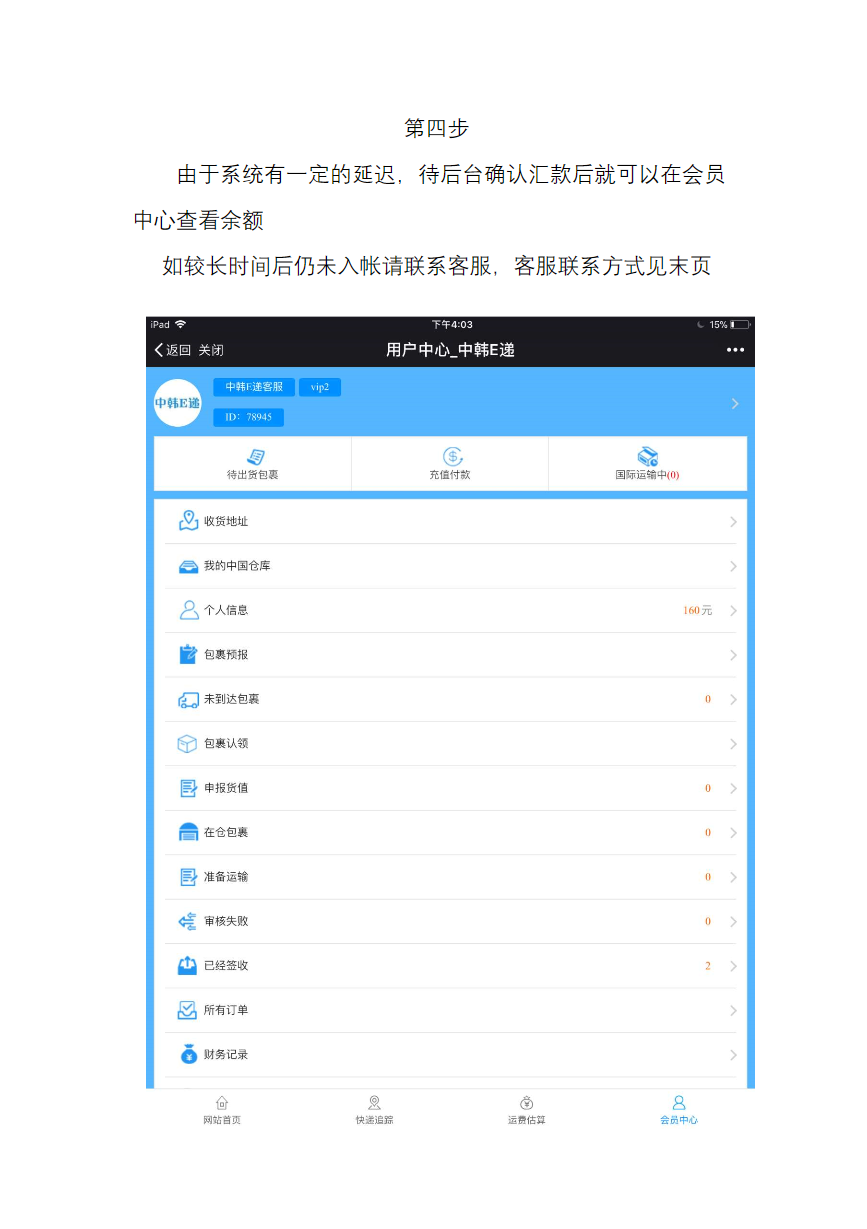Switch to 运费估算 tab
This screenshot has height=1229, width=867.
coord(527,1110)
